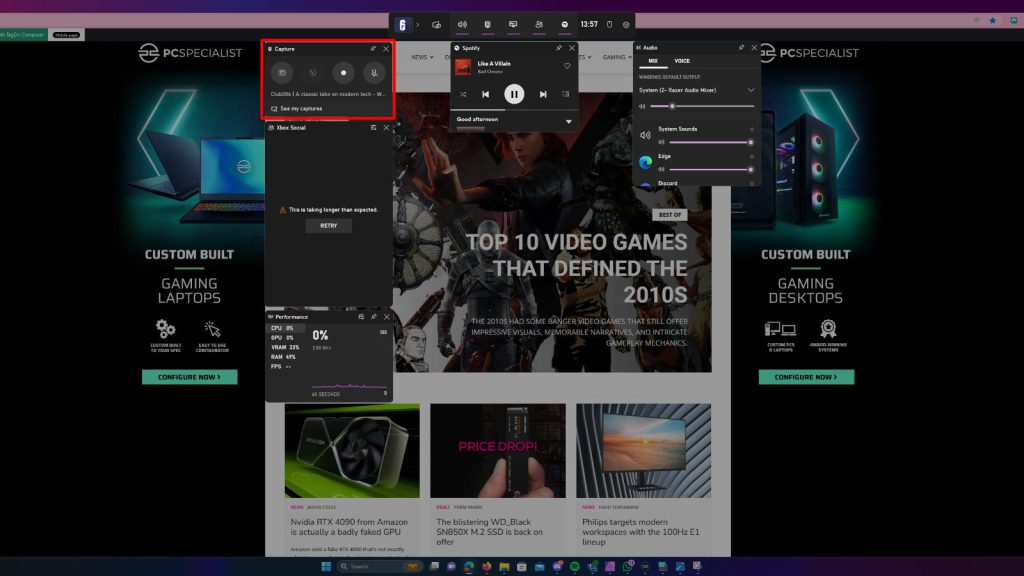
Task: Pause playback in the Spotify widget
Action: point(513,93)
